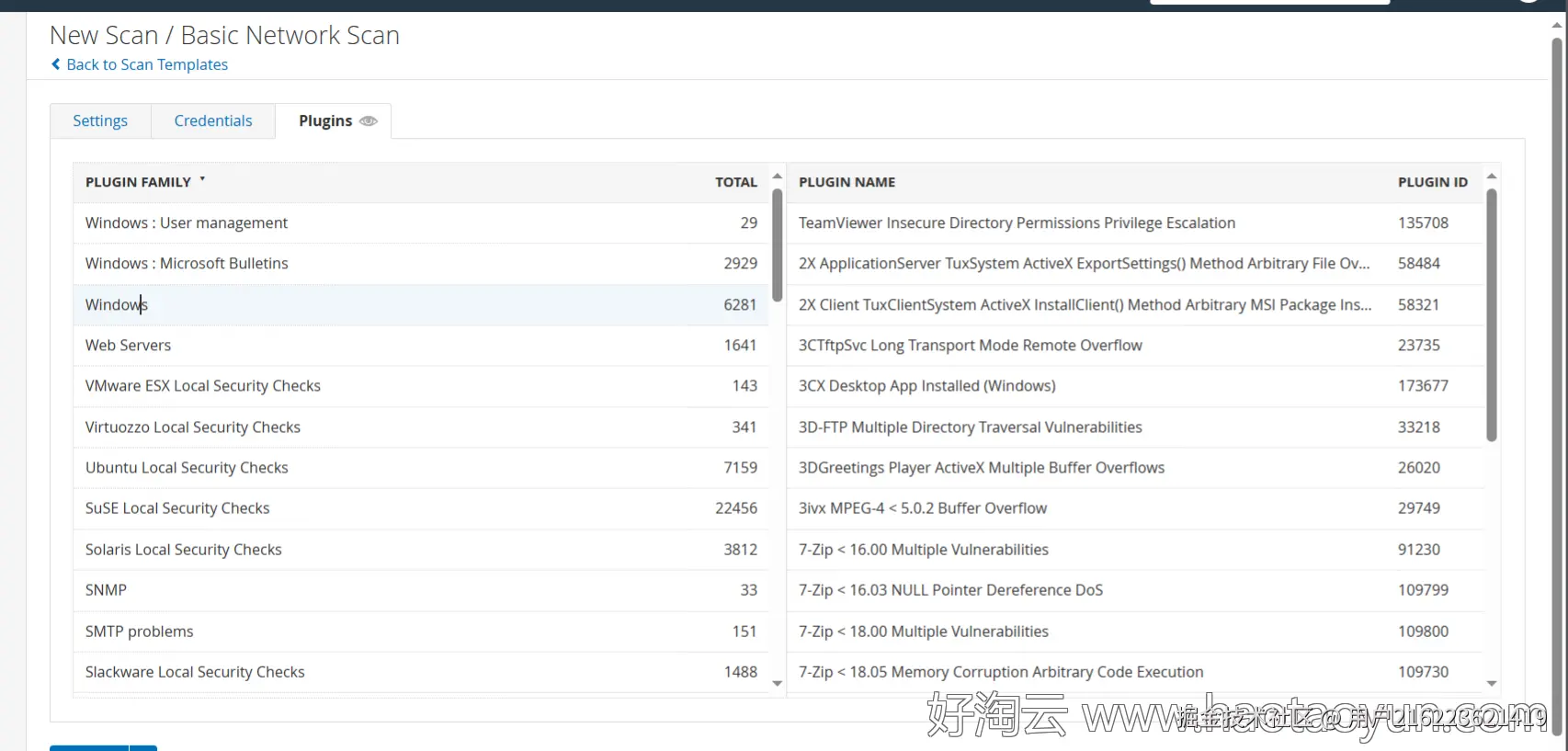Open 3D-FTP Multiple Directory Traversal plugin
Screen dimensions: 1568x751
(x=970, y=427)
